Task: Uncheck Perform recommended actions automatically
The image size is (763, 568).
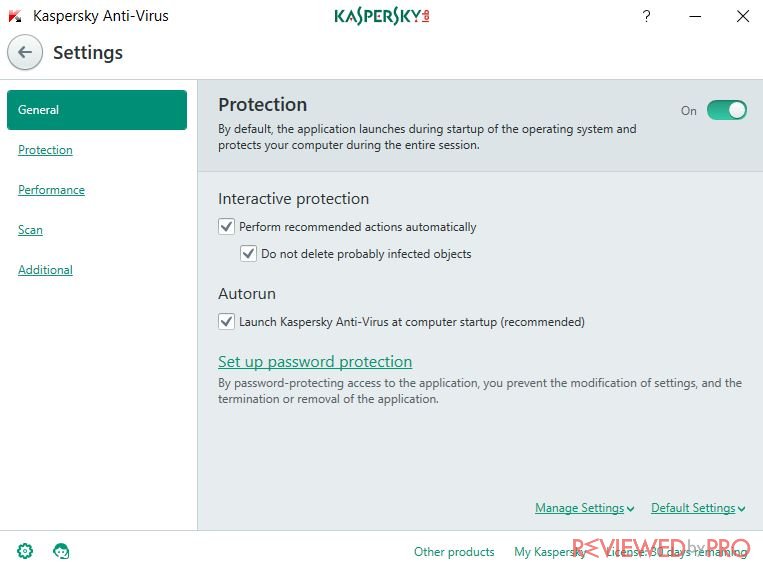Action: click(226, 226)
